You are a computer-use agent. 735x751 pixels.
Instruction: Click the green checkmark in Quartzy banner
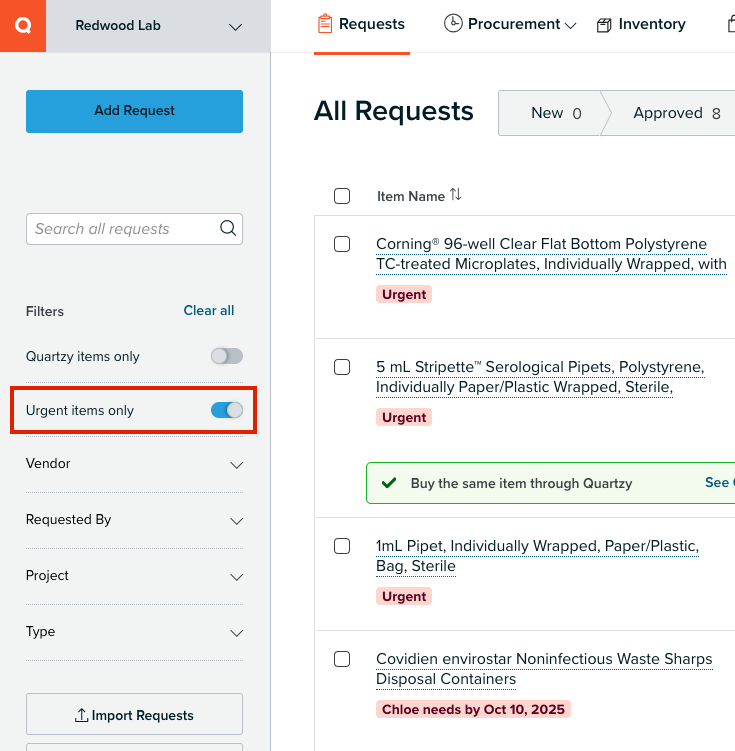coord(389,483)
